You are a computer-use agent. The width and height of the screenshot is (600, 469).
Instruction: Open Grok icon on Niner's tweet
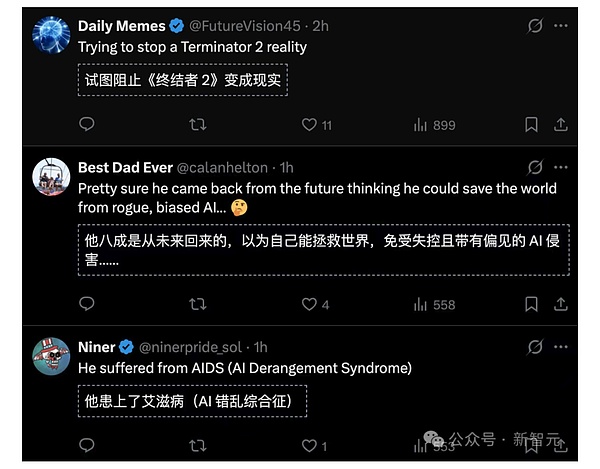tap(535, 347)
